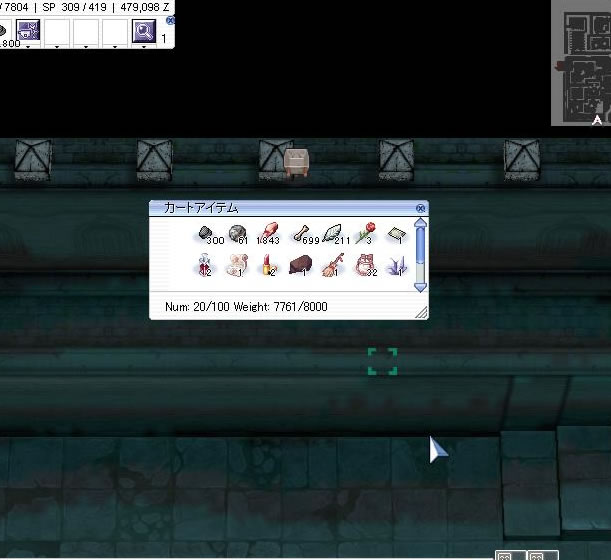The image size is (611, 560).
Task: Click the cart window's corner resize grip
Action: (x=422, y=313)
